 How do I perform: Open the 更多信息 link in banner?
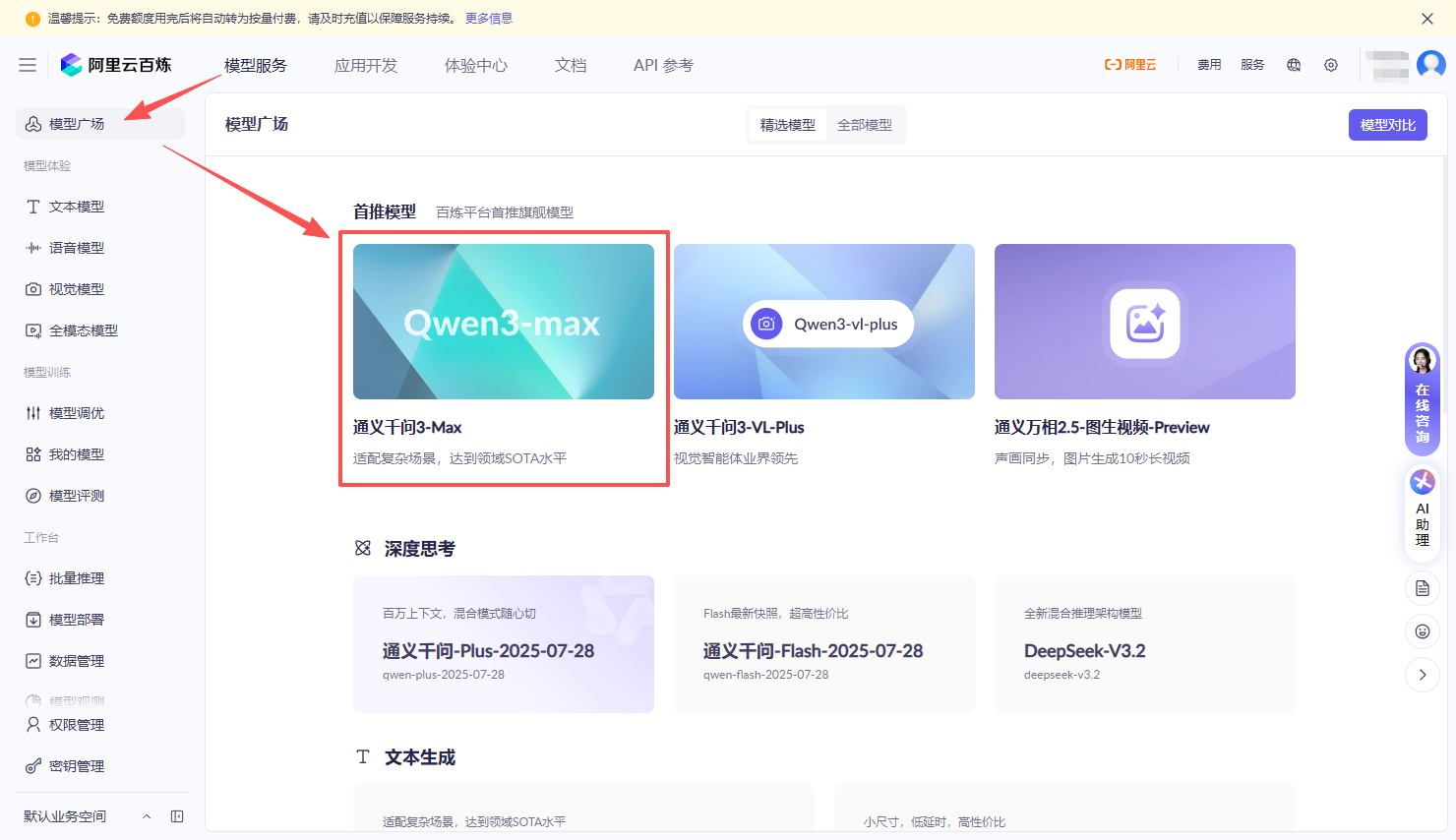489,19
